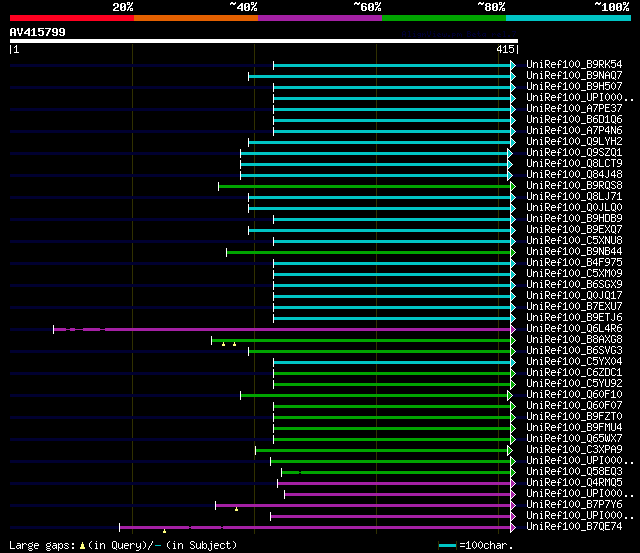Select the UniRef100_B7EXU7 label

coord(574,307)
